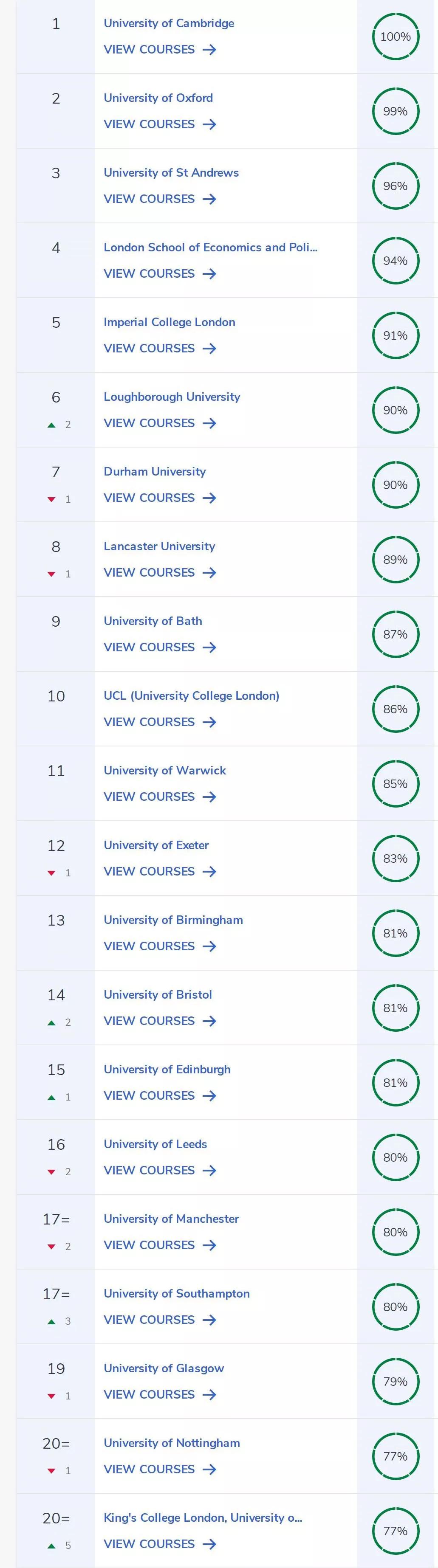Open London School of Economics link

pyautogui.click(x=210, y=247)
